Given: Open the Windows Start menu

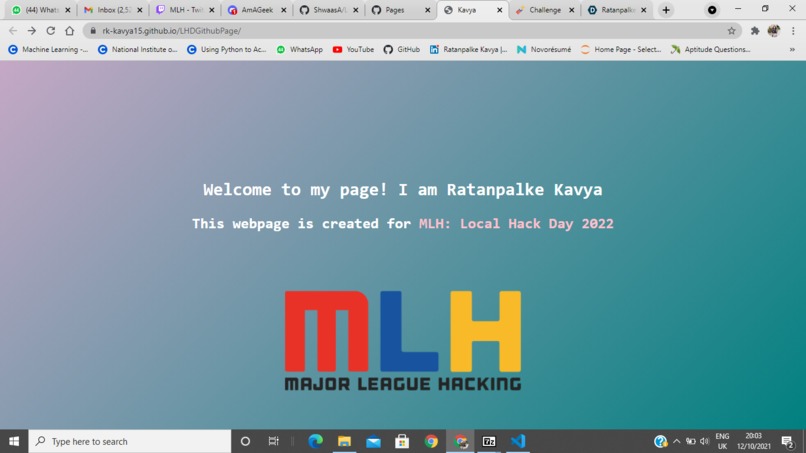Looking at the screenshot, I should click(x=14, y=441).
